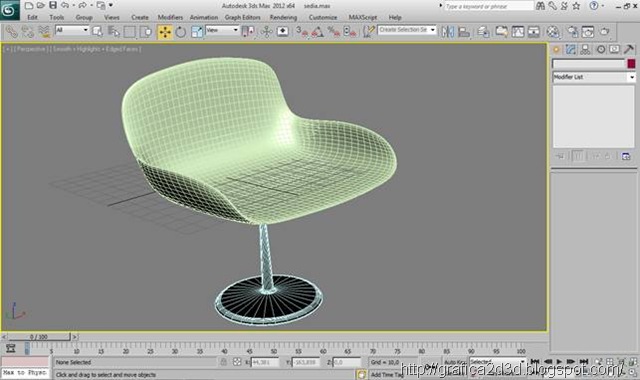Screen dimensions: 640x380
Task: Click Select and Manipulate tool
Action: coord(266,31)
